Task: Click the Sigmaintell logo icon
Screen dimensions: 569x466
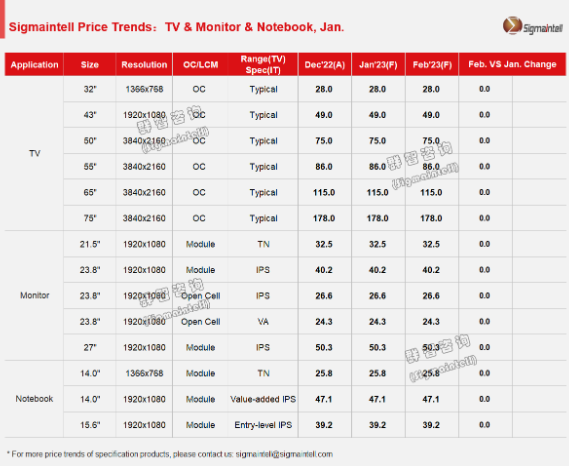Action: 512,25
